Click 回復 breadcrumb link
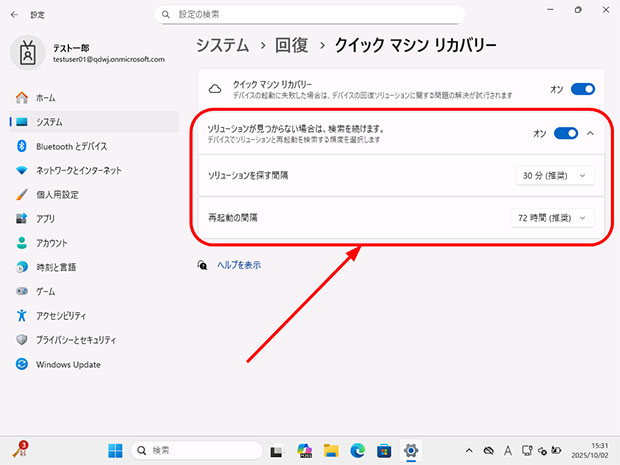This screenshot has width=620, height=465. point(292,45)
